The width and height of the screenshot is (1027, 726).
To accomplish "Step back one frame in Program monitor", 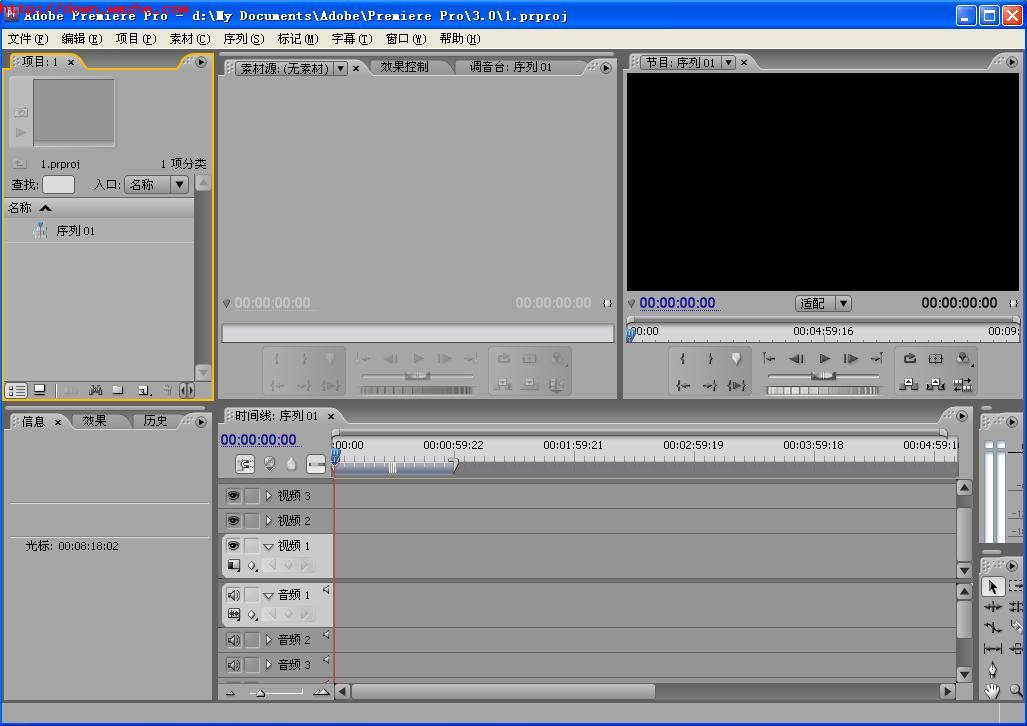I will click(796, 358).
